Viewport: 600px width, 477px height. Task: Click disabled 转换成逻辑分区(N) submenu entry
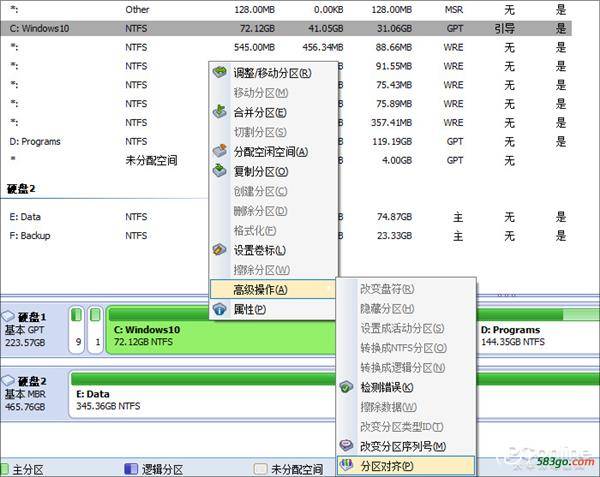[x=406, y=368]
